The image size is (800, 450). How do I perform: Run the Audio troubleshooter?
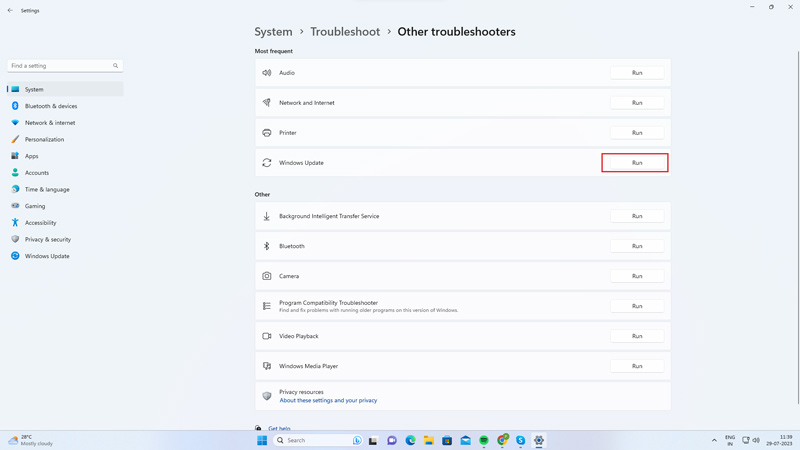pos(637,73)
